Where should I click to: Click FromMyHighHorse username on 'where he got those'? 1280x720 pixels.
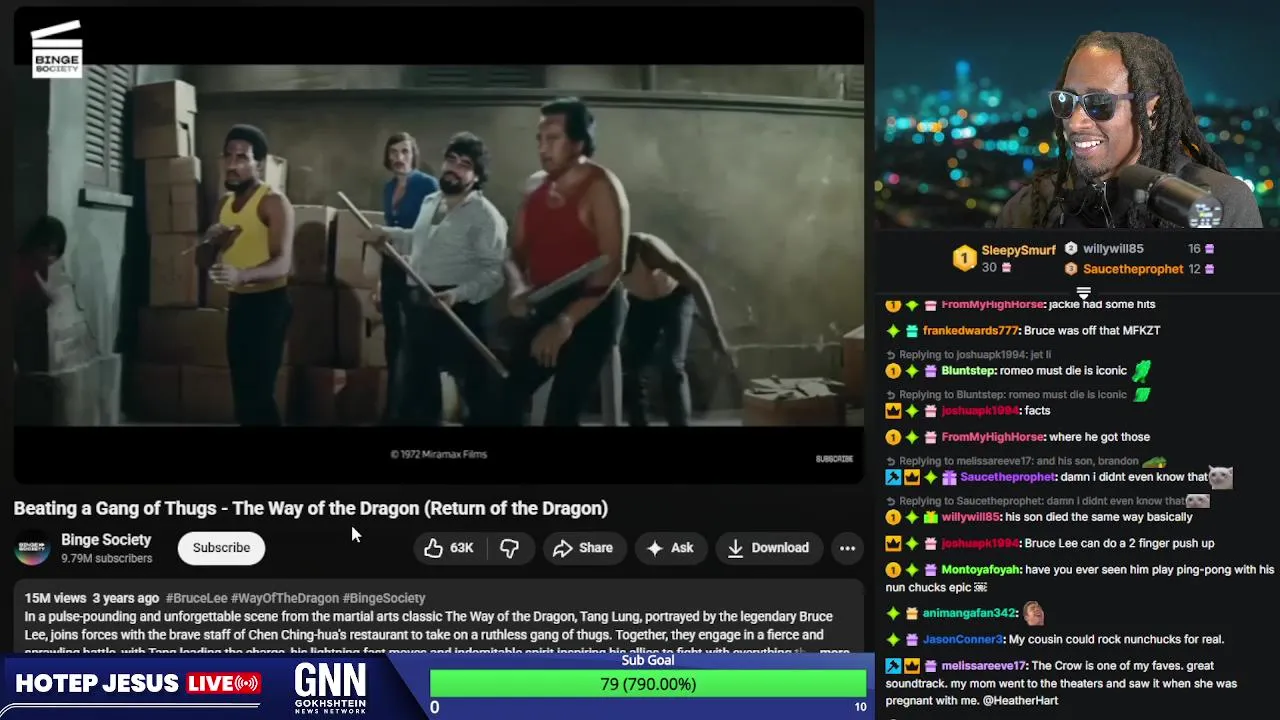992,437
